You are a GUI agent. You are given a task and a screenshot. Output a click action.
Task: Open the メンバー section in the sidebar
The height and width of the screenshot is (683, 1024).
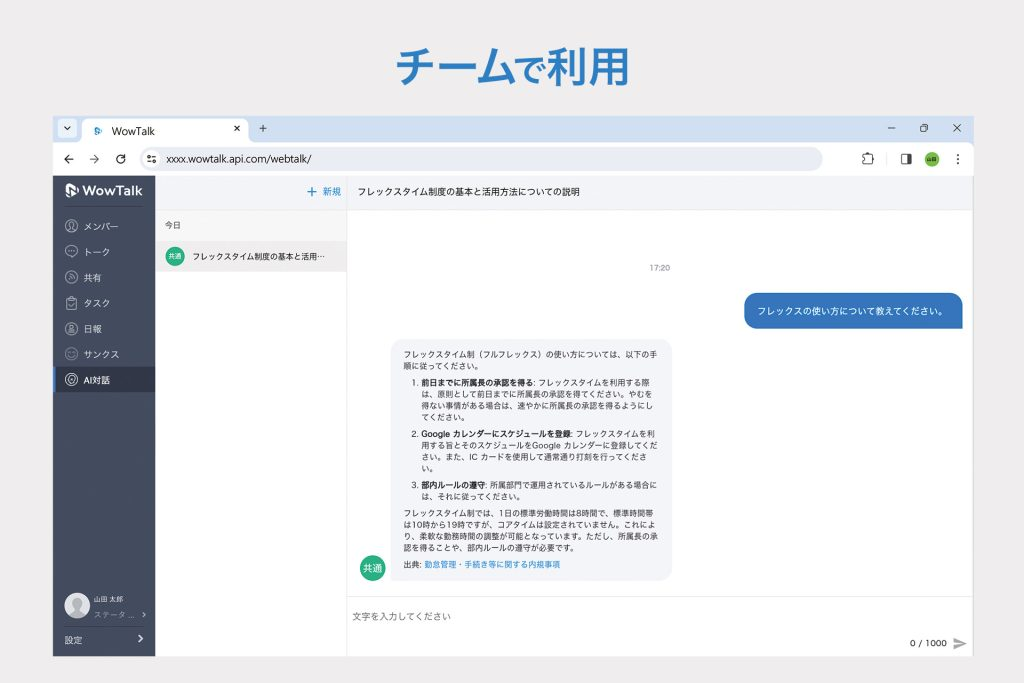(x=100, y=225)
